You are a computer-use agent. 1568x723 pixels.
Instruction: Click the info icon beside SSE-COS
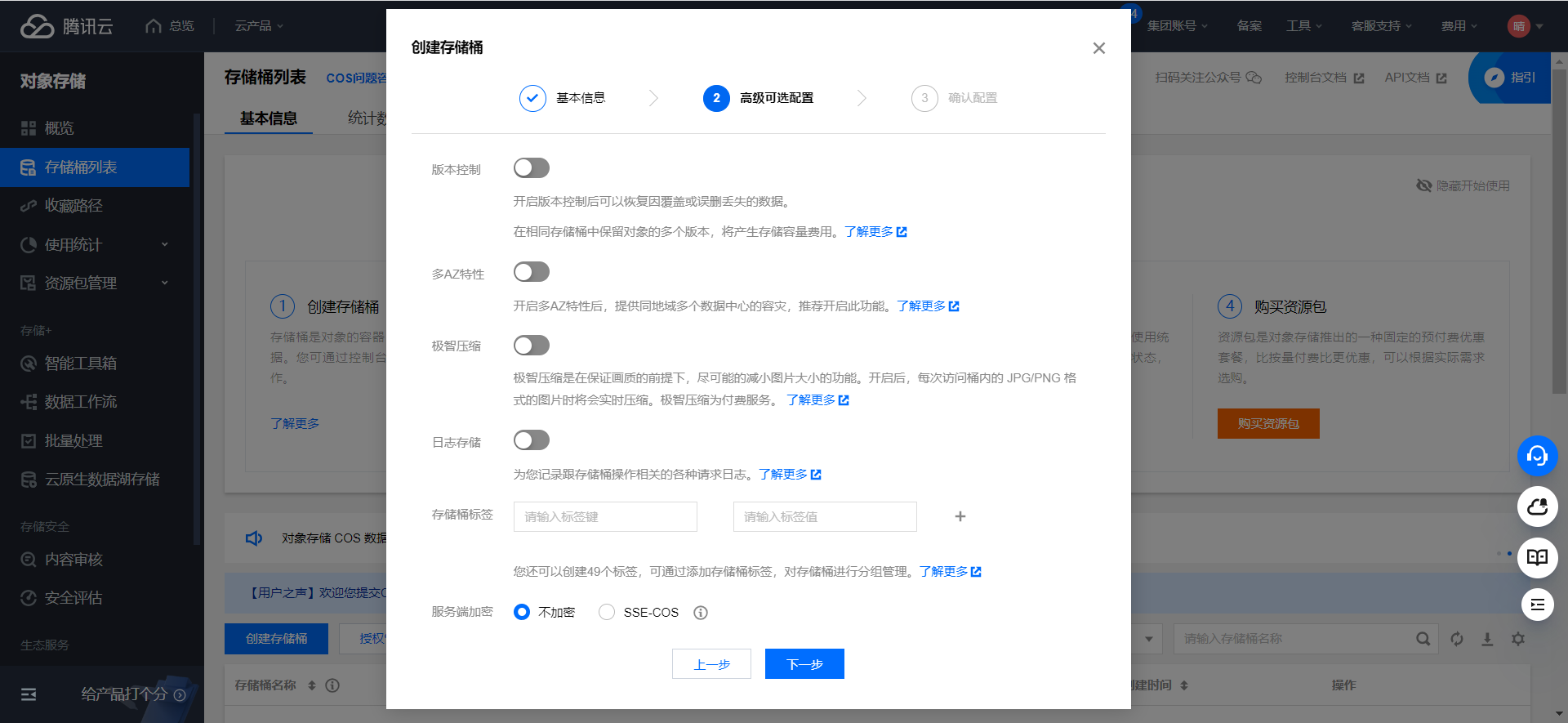pyautogui.click(x=700, y=613)
